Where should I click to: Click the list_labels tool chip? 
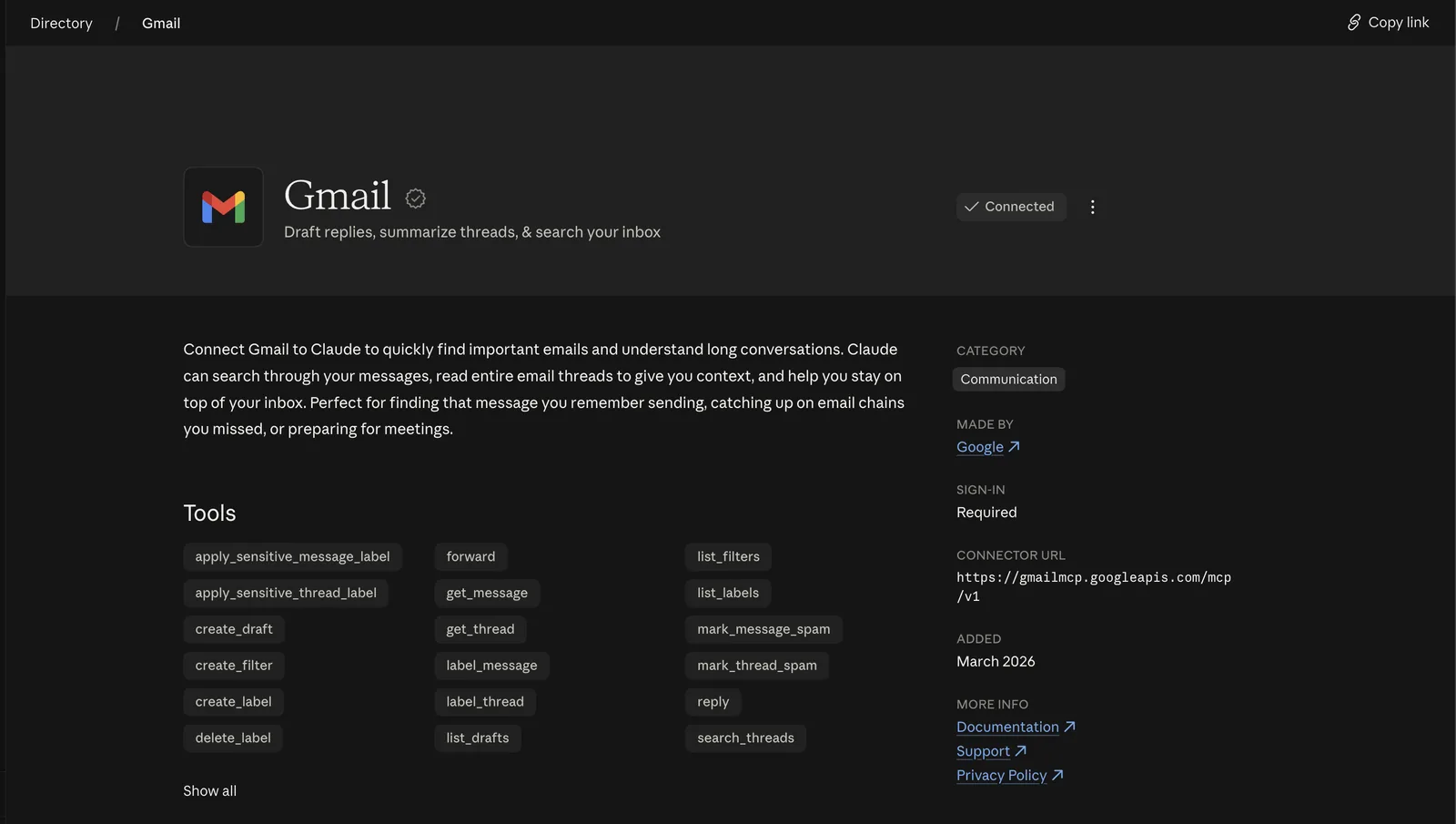click(x=728, y=593)
